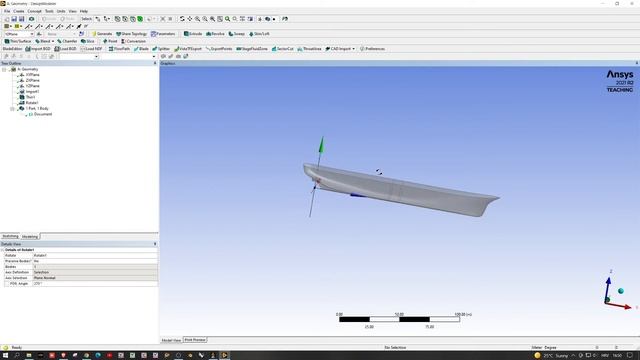Click the VistaTFExport tool
This screenshot has width=640, height=360.
point(188,49)
